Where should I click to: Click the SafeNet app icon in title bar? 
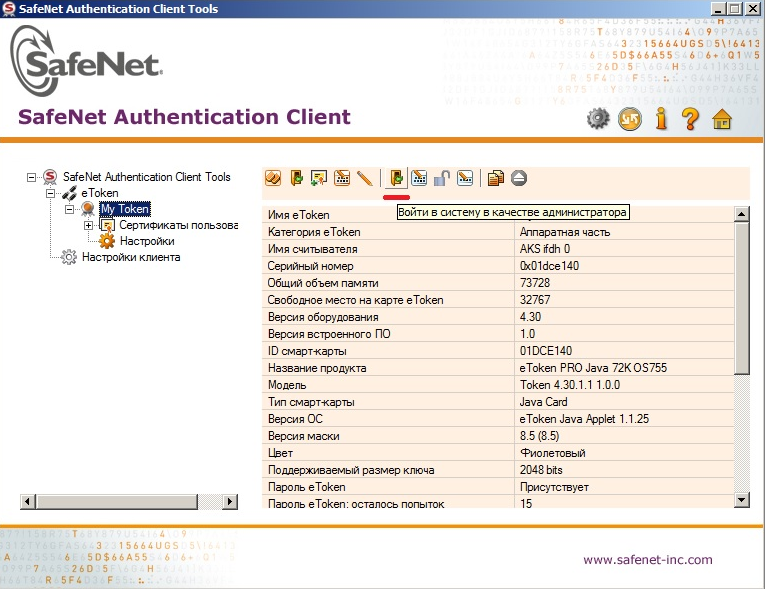[9, 9]
